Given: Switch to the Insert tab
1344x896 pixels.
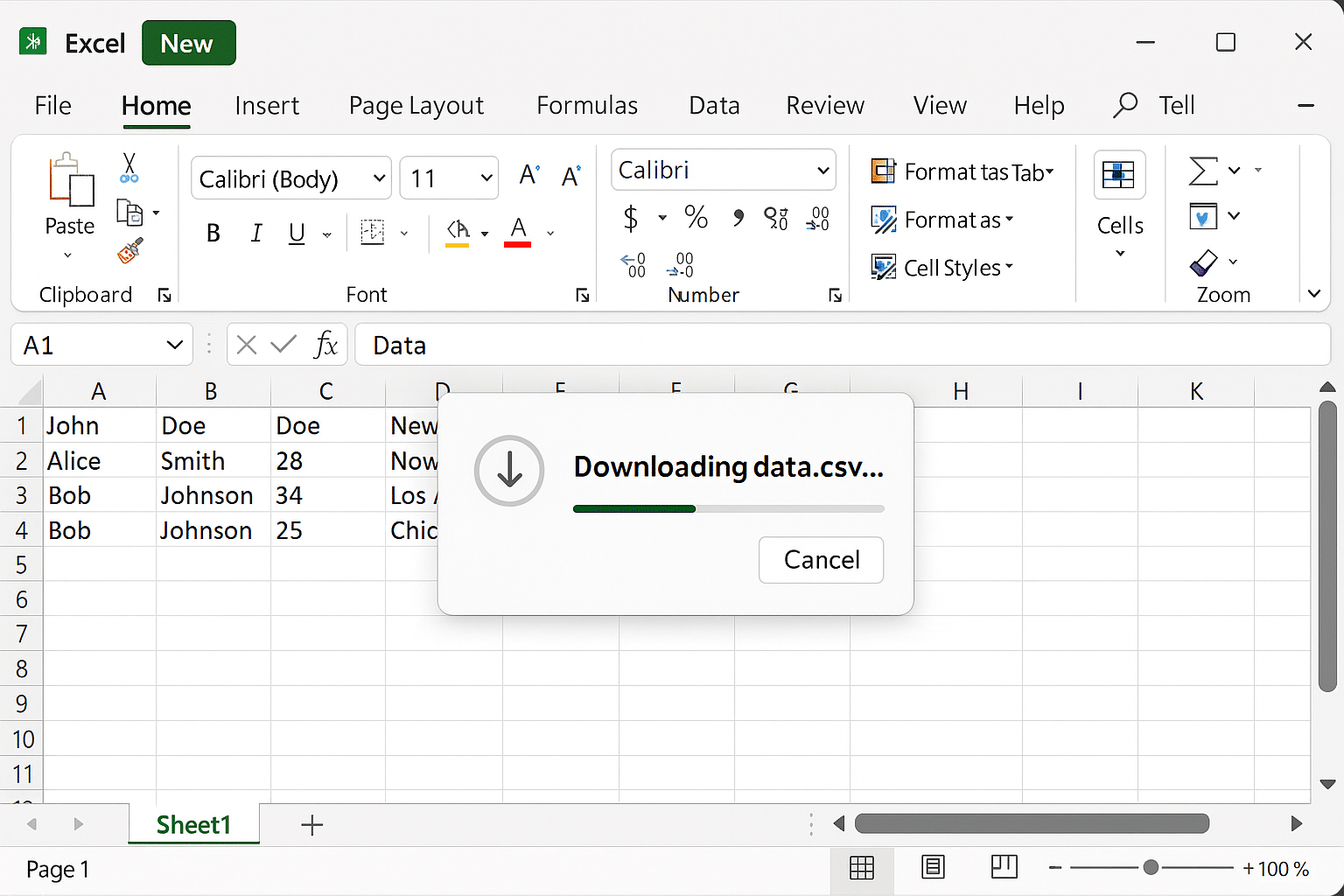Looking at the screenshot, I should (x=267, y=105).
